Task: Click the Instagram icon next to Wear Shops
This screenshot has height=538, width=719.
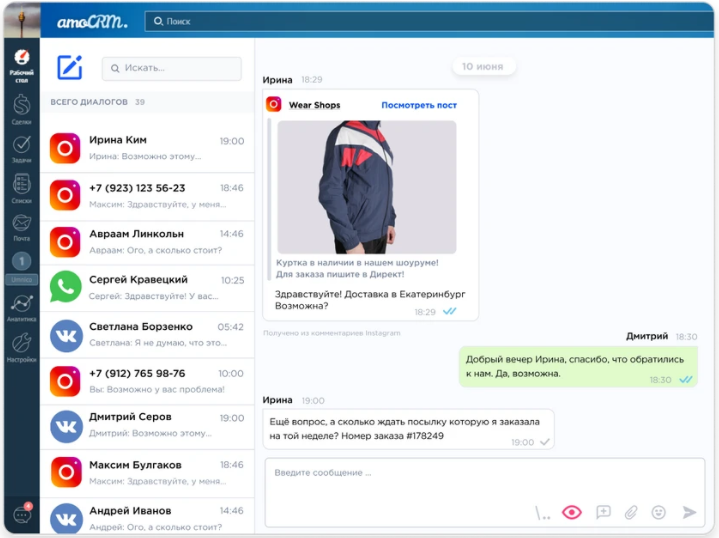Action: coord(274,104)
